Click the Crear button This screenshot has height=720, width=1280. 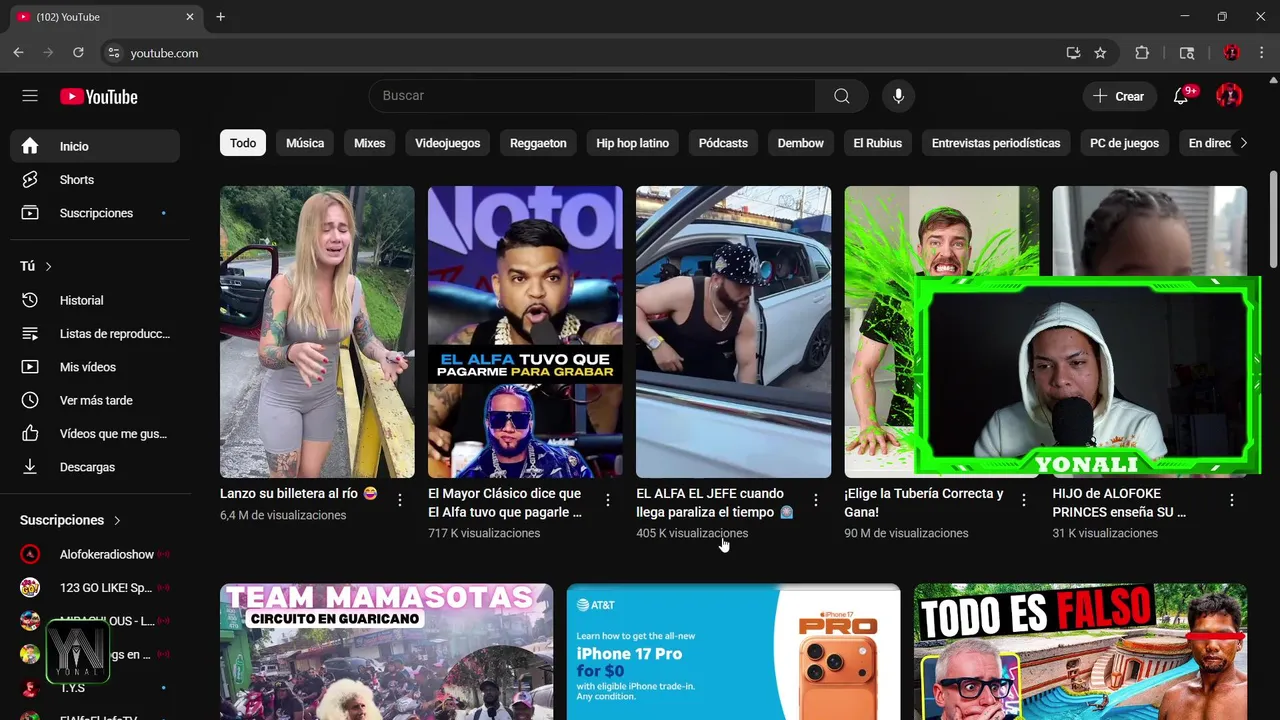point(1119,96)
